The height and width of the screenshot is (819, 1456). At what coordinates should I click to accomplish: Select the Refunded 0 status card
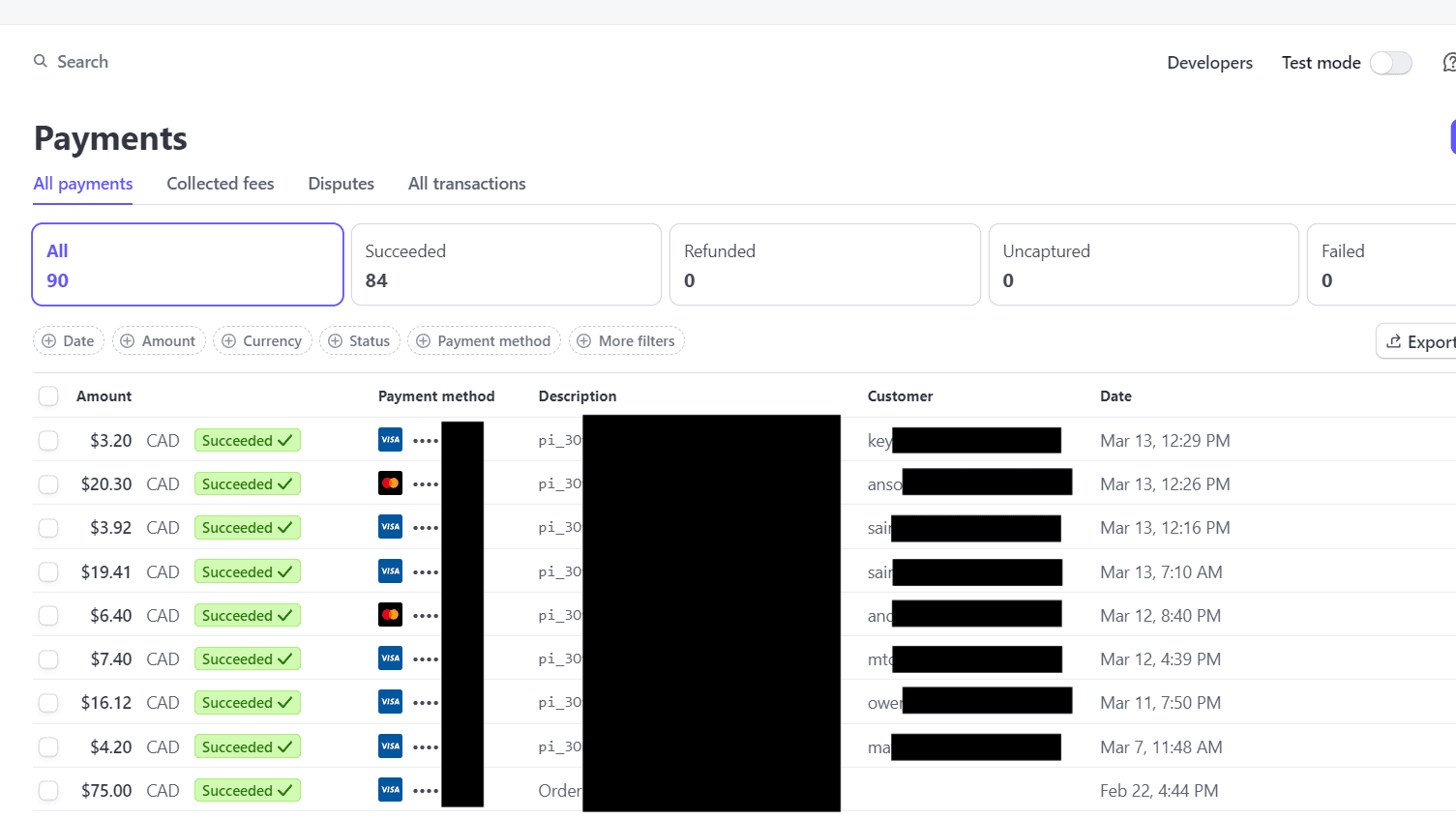tap(825, 265)
